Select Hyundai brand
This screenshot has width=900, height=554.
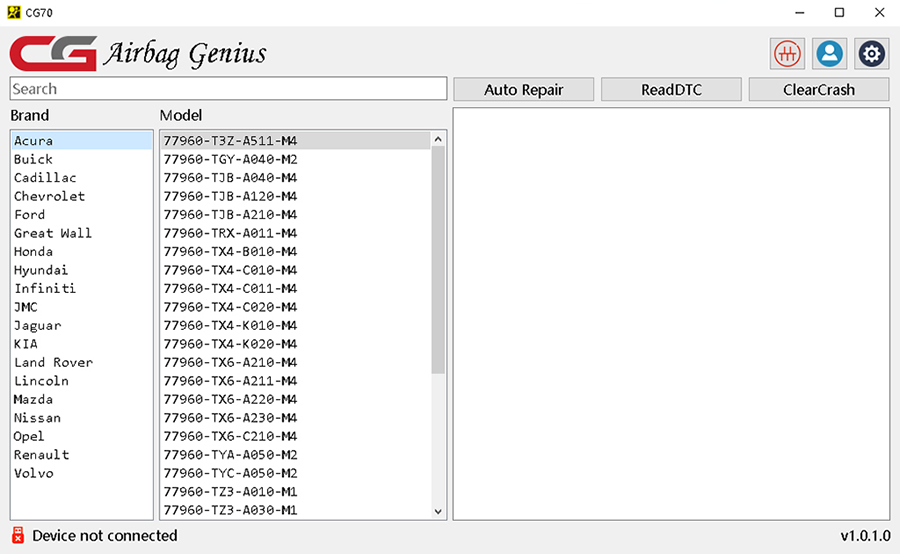[82, 270]
